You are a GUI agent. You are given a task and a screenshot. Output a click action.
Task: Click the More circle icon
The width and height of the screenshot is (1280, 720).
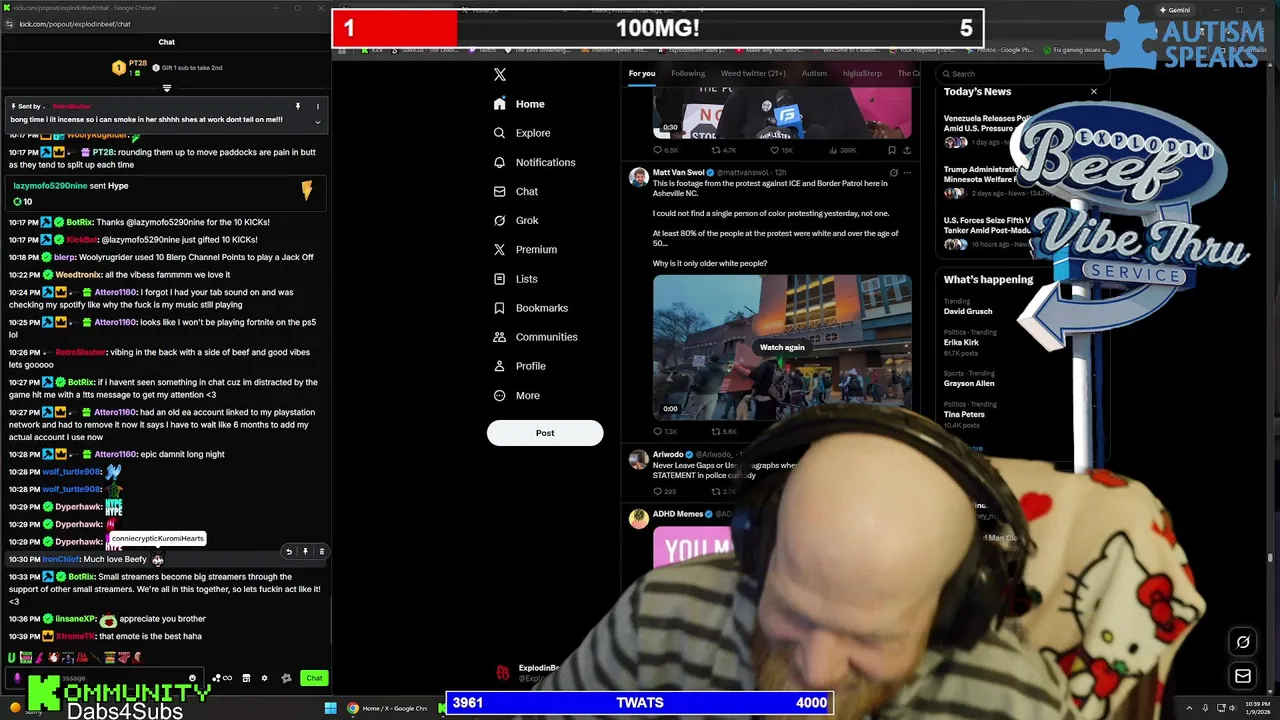[x=499, y=395]
